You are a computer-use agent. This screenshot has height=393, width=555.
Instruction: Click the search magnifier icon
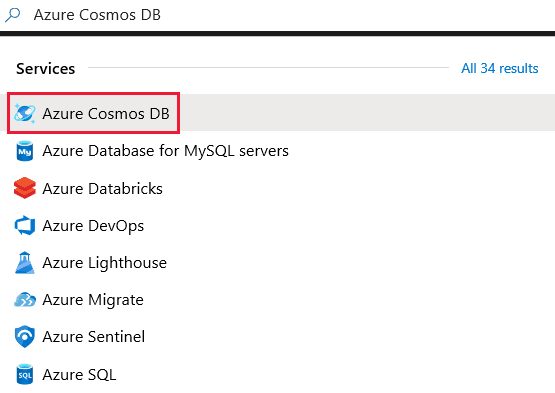coord(13,15)
